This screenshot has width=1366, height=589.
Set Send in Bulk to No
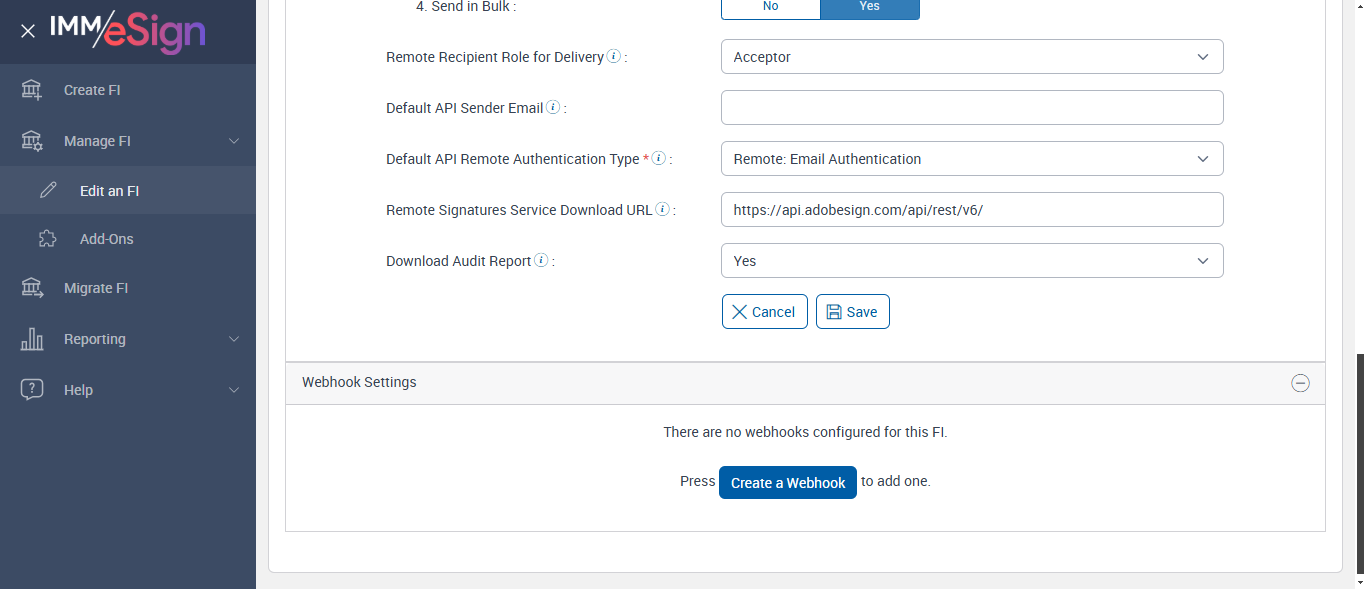point(770,6)
